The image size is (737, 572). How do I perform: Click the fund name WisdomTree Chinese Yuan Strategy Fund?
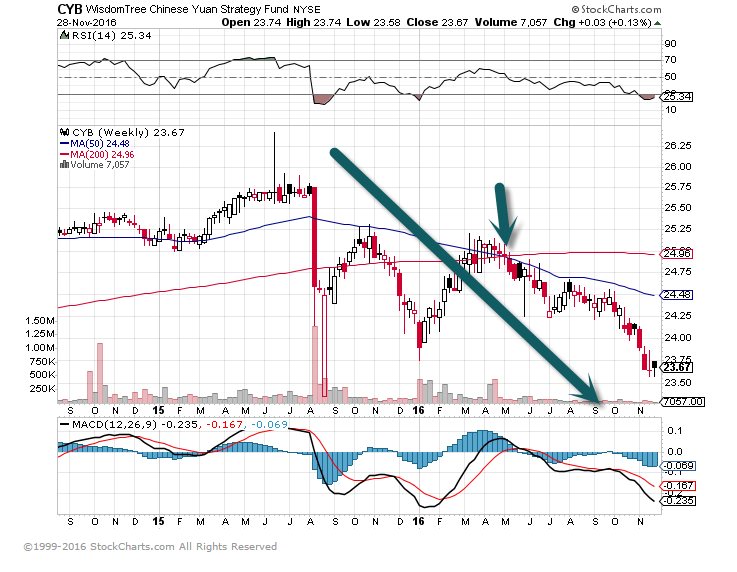point(188,9)
